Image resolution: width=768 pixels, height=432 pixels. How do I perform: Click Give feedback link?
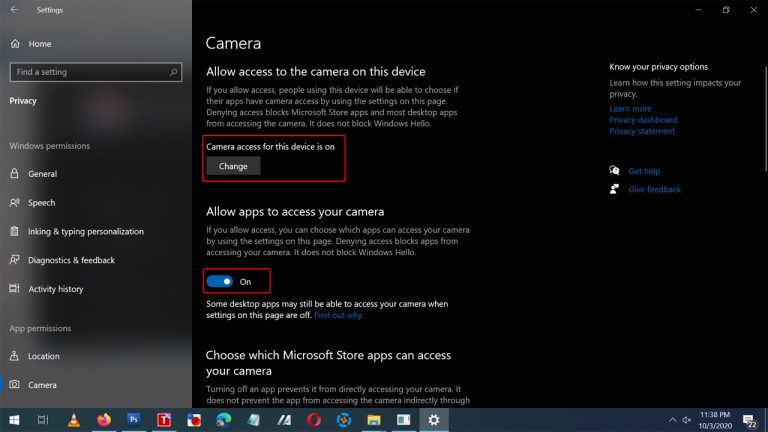[654, 189]
